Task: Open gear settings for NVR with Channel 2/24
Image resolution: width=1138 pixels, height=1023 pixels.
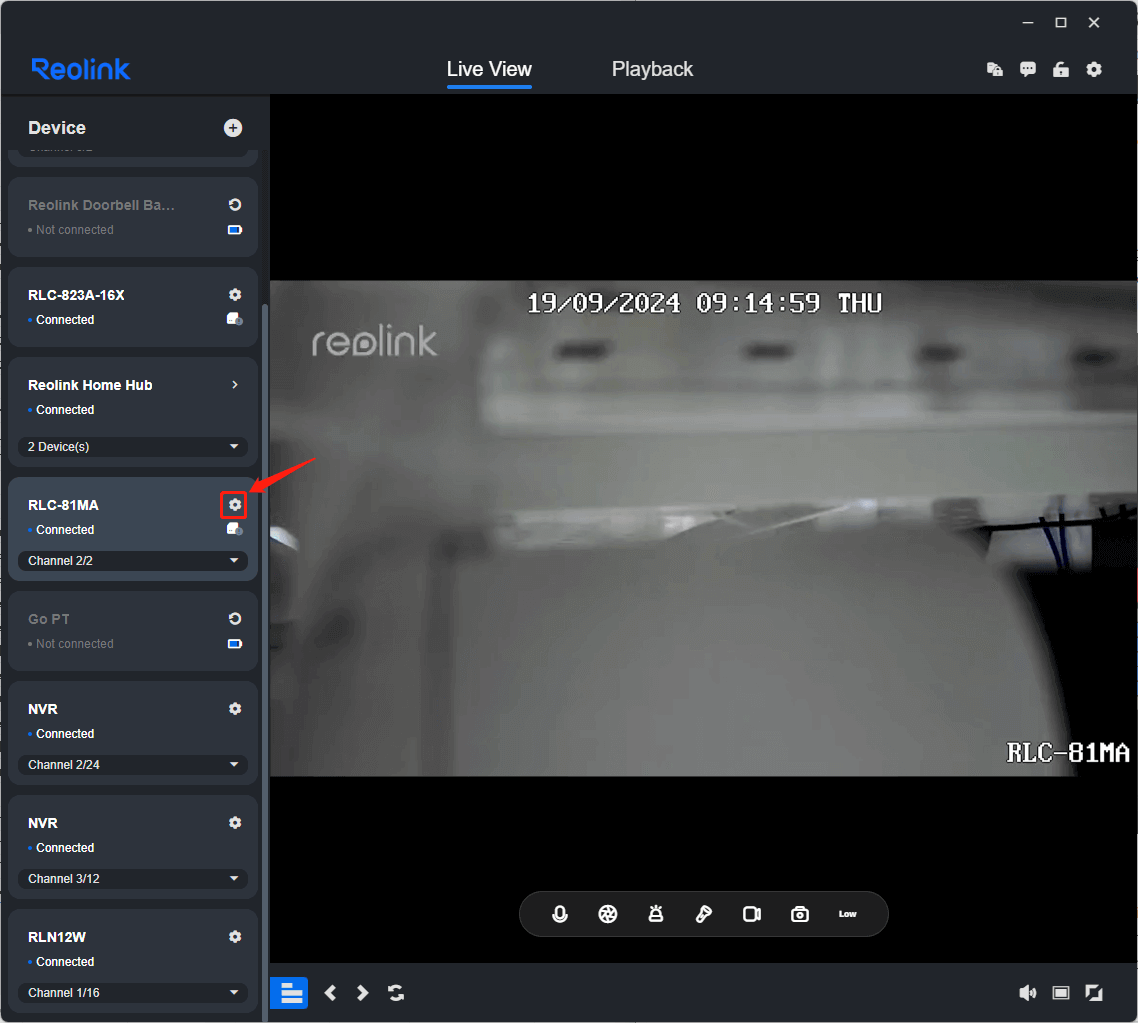Action: [x=234, y=709]
